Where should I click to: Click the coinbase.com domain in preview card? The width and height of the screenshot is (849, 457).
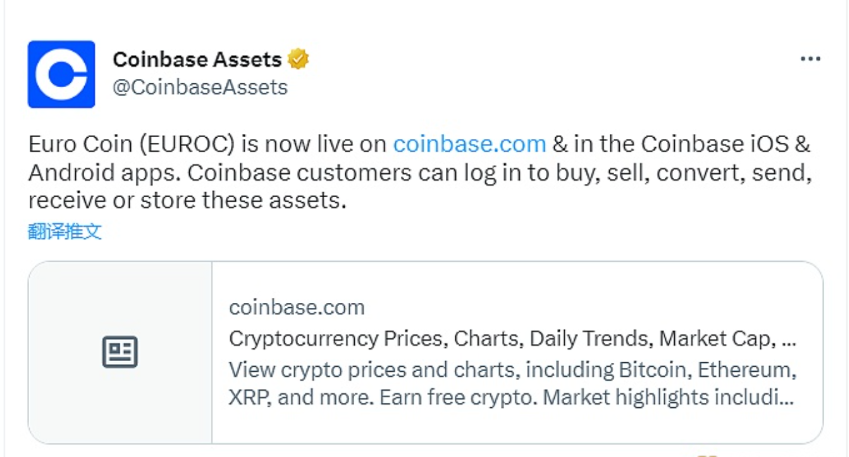[296, 307]
